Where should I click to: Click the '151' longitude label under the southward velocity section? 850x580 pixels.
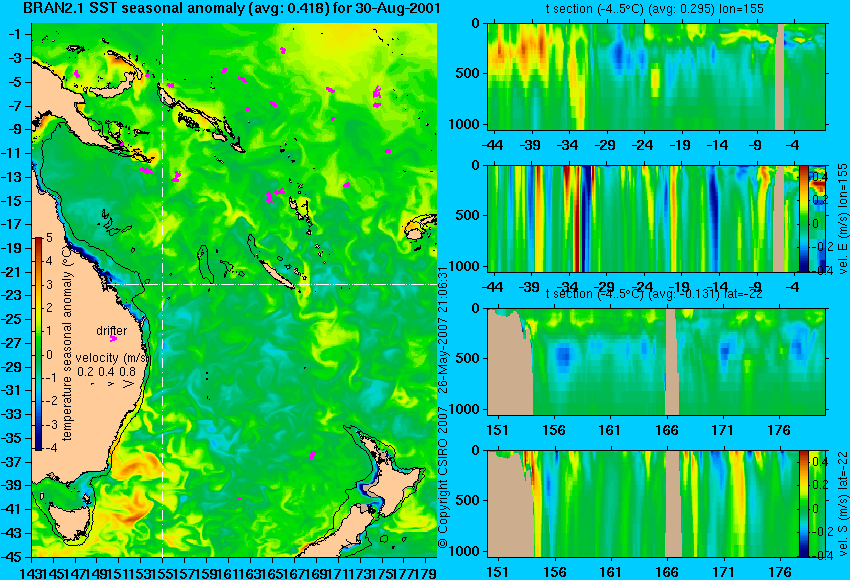tap(497, 572)
